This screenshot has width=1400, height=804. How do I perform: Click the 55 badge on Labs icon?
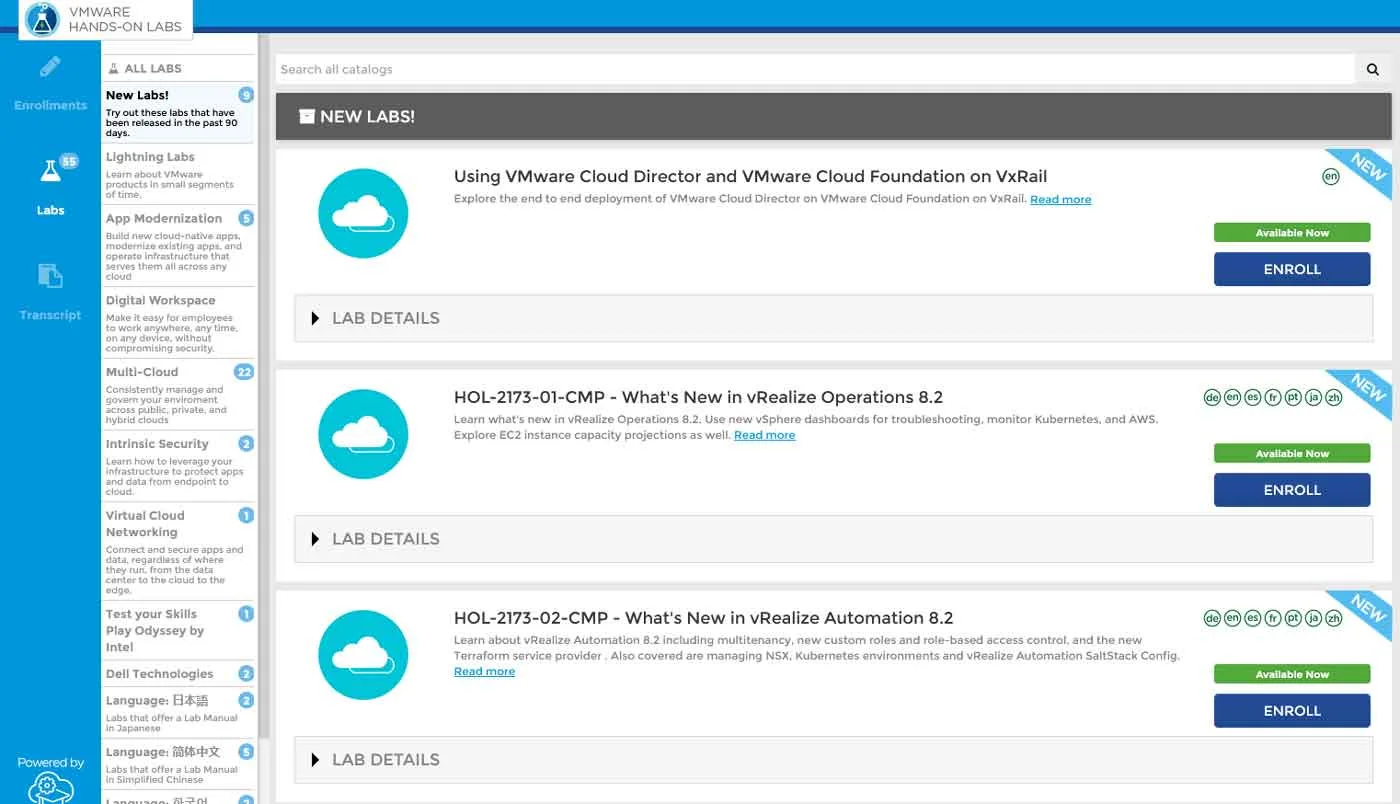[x=69, y=161]
